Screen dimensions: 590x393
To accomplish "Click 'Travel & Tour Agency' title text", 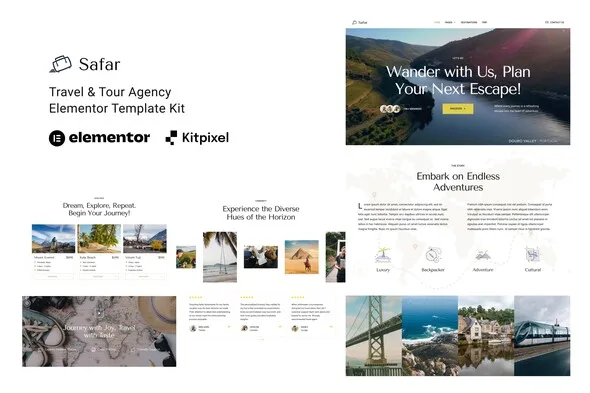I will pos(110,92).
